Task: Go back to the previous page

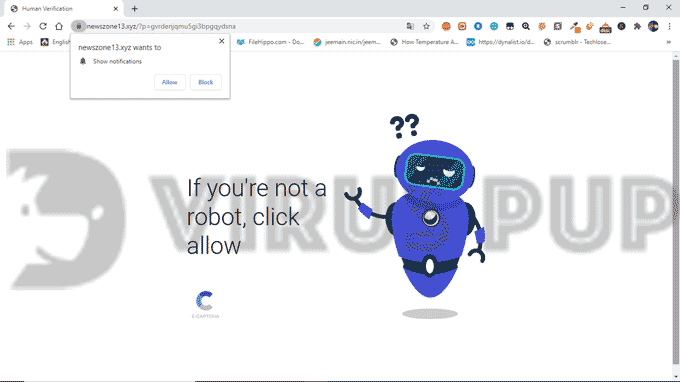Action: click(11, 26)
